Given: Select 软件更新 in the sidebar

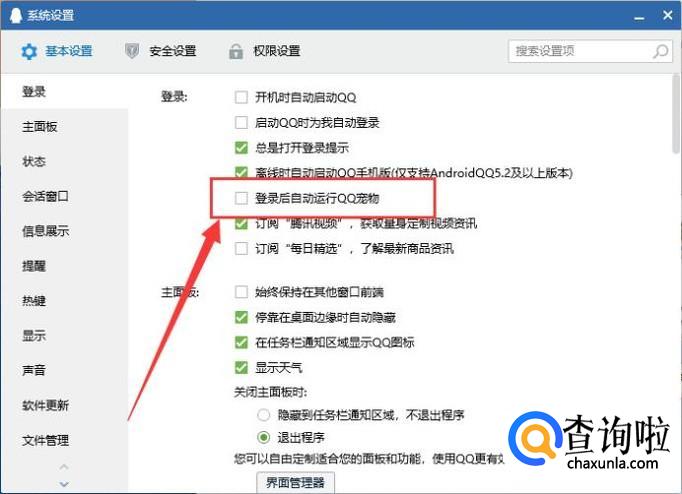Looking at the screenshot, I should [x=64, y=405].
